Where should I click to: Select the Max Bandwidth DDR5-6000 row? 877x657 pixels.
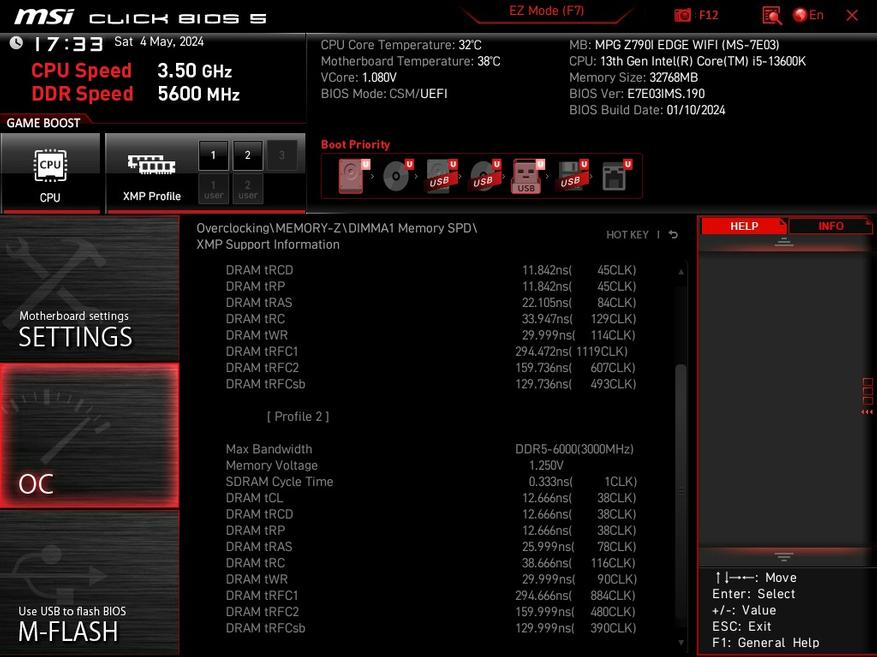[431, 449]
